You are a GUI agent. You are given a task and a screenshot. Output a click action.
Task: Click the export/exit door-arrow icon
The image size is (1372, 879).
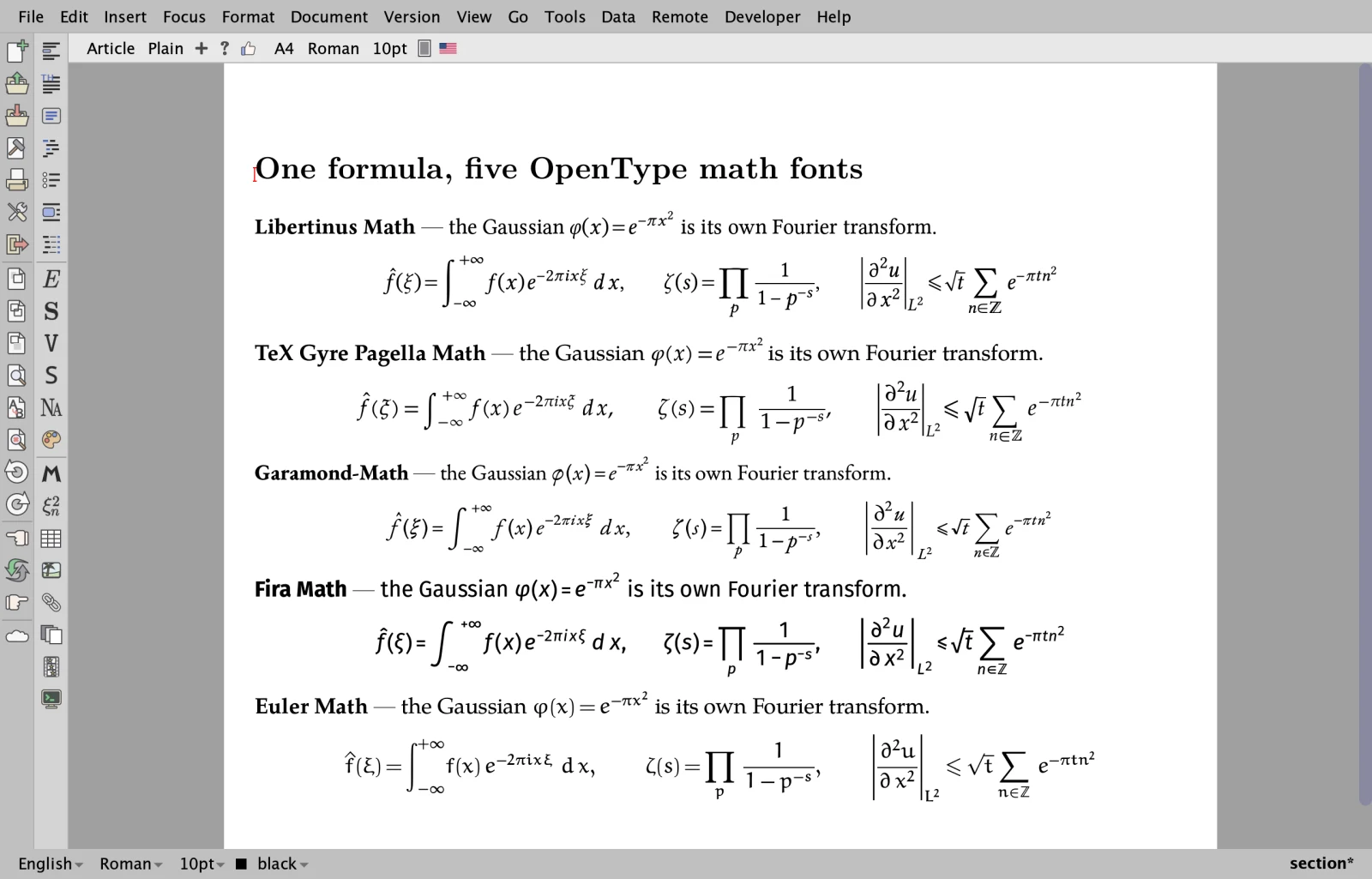click(16, 244)
